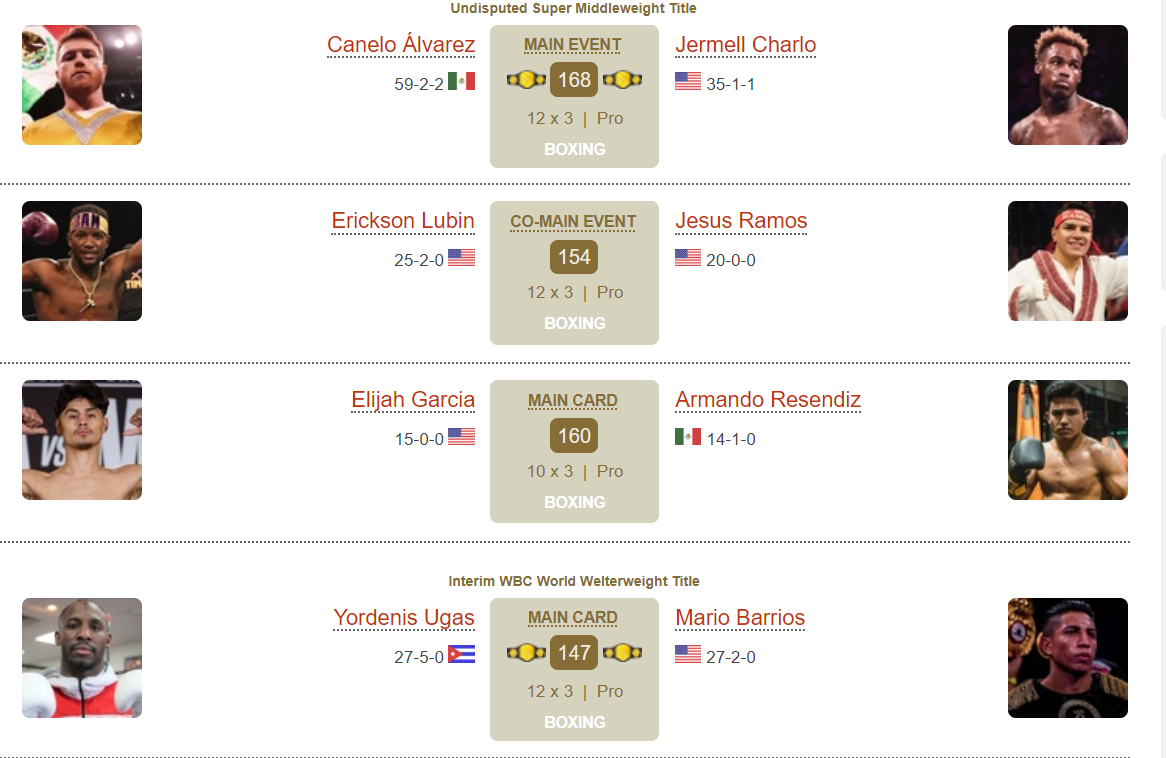Click the Mexico flag beside Armando Resendiz's record

pyautogui.click(x=688, y=437)
